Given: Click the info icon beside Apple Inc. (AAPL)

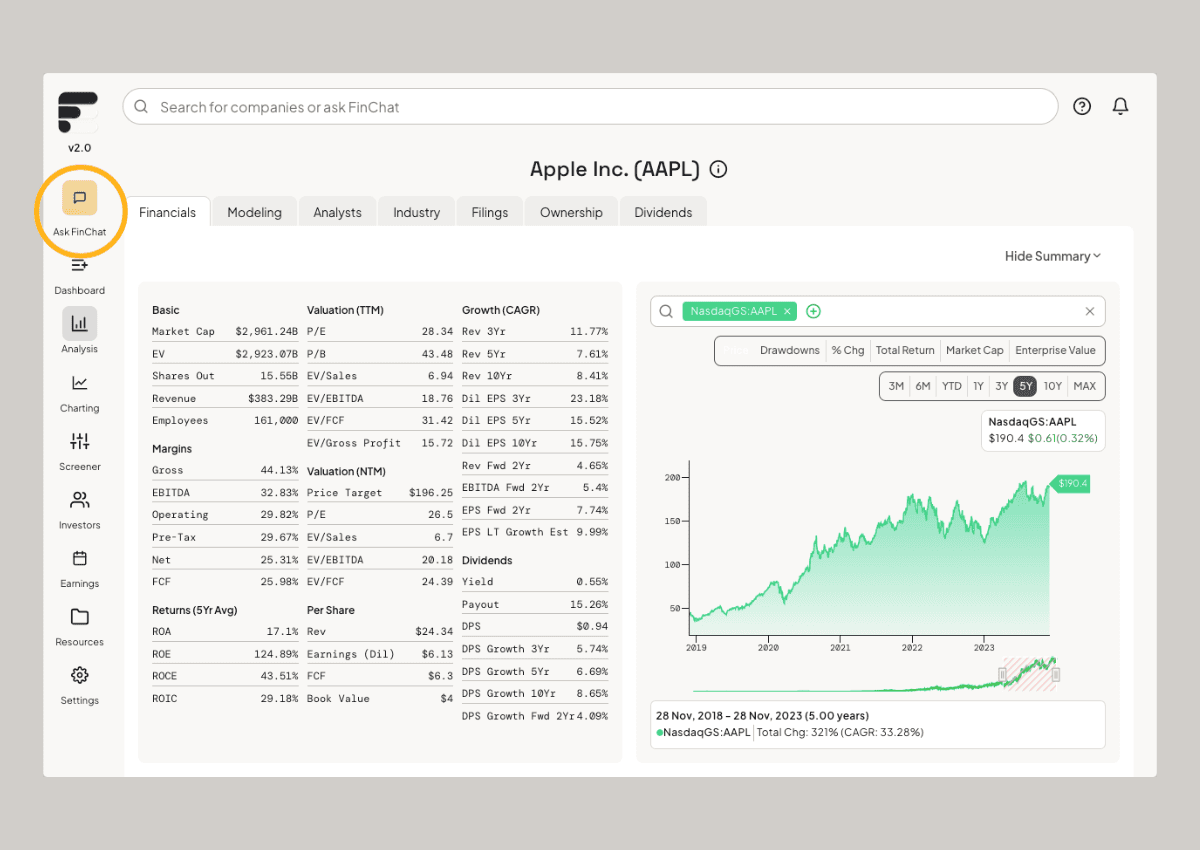Looking at the screenshot, I should (718, 169).
